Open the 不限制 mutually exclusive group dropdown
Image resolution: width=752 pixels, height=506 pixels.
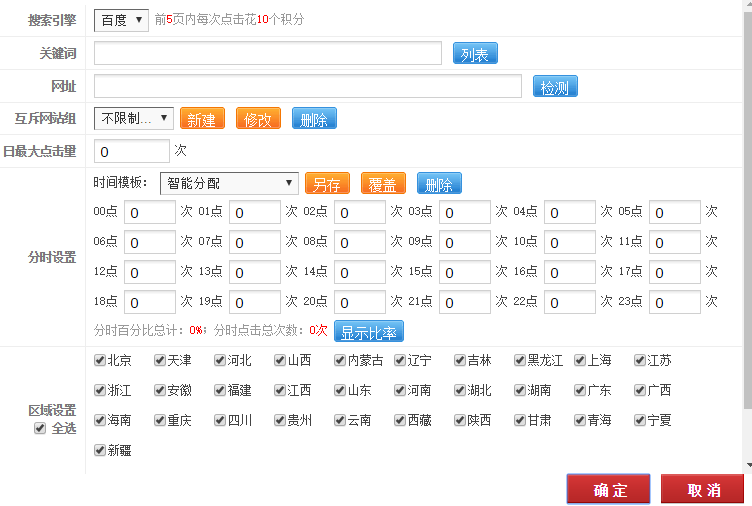[x=133, y=118]
